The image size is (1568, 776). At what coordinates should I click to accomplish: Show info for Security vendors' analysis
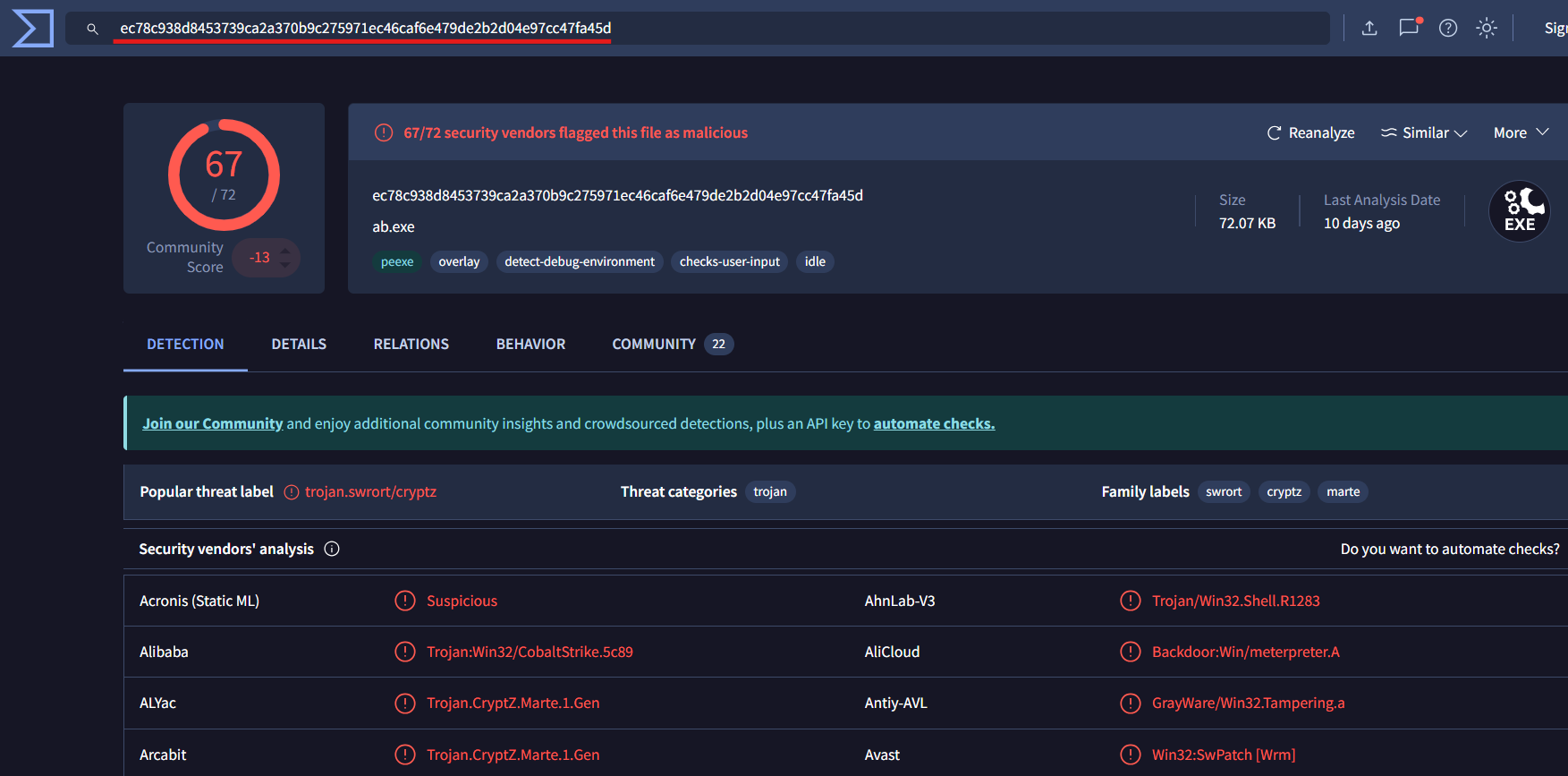(x=332, y=549)
